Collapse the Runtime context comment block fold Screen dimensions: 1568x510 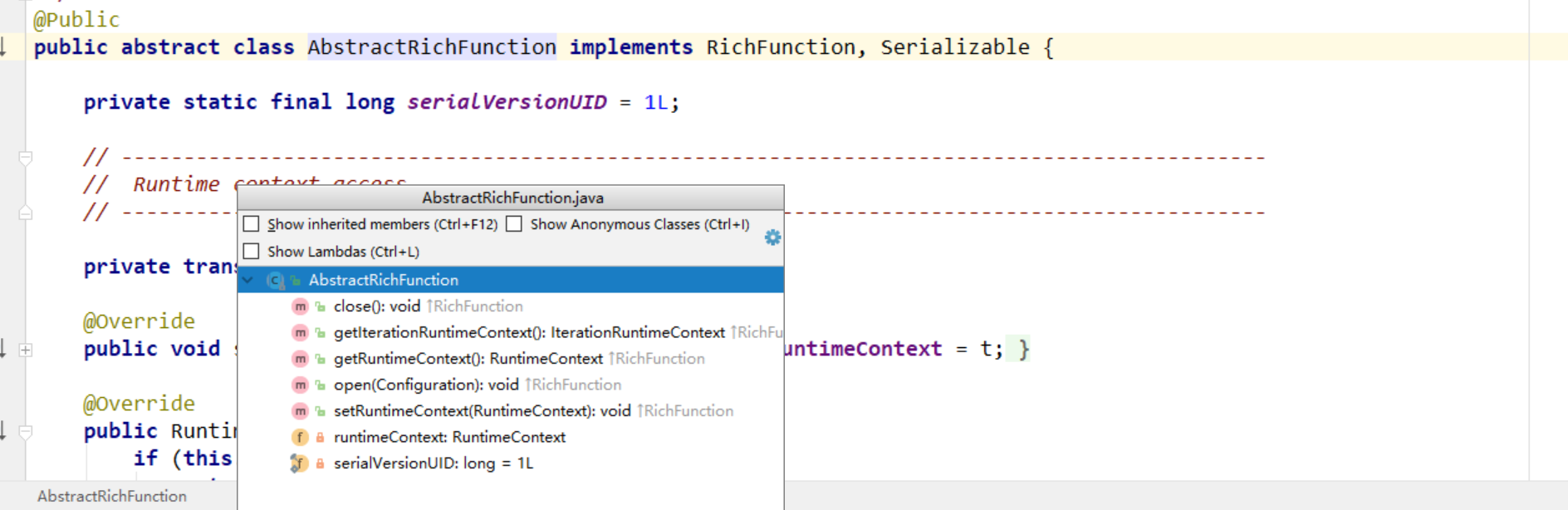[26, 157]
